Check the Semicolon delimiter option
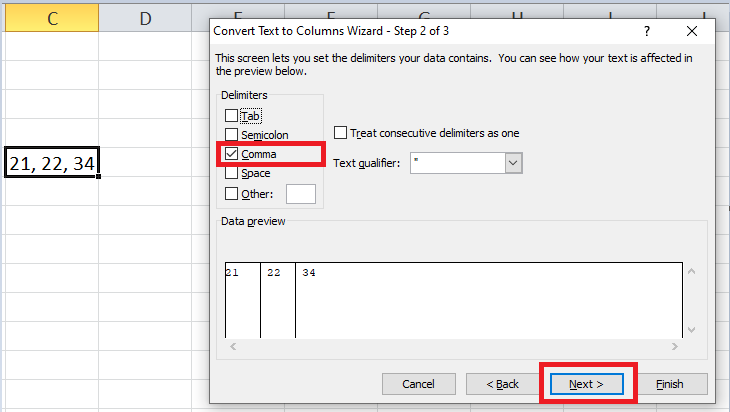Viewport: 730px width, 412px height. click(x=233, y=135)
